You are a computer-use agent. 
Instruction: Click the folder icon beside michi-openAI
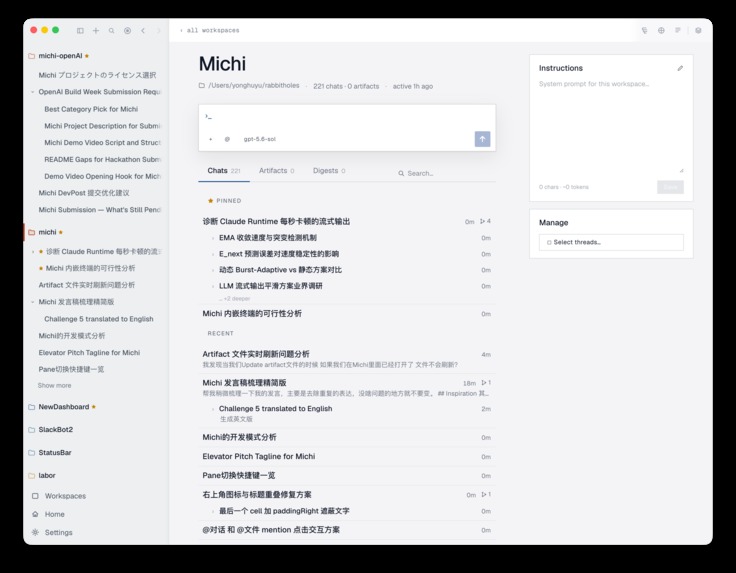click(31, 56)
